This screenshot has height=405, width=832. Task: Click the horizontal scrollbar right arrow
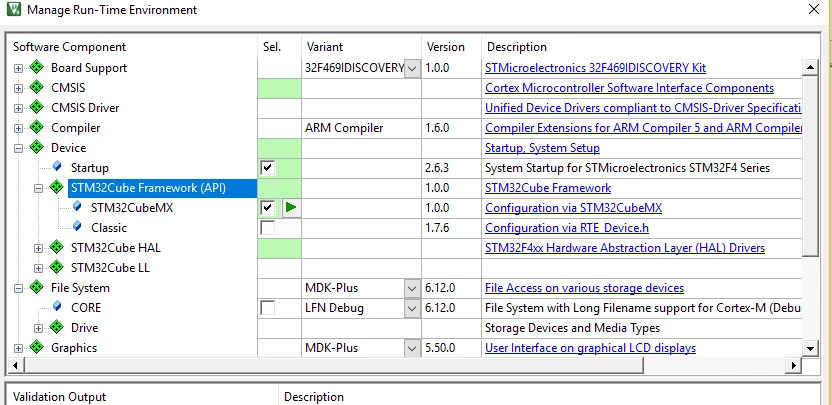coord(794,365)
